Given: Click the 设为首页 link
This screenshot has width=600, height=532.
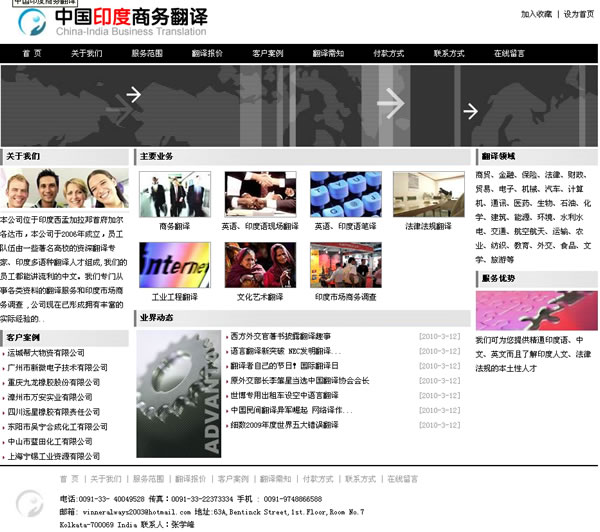Looking at the screenshot, I should point(578,14).
